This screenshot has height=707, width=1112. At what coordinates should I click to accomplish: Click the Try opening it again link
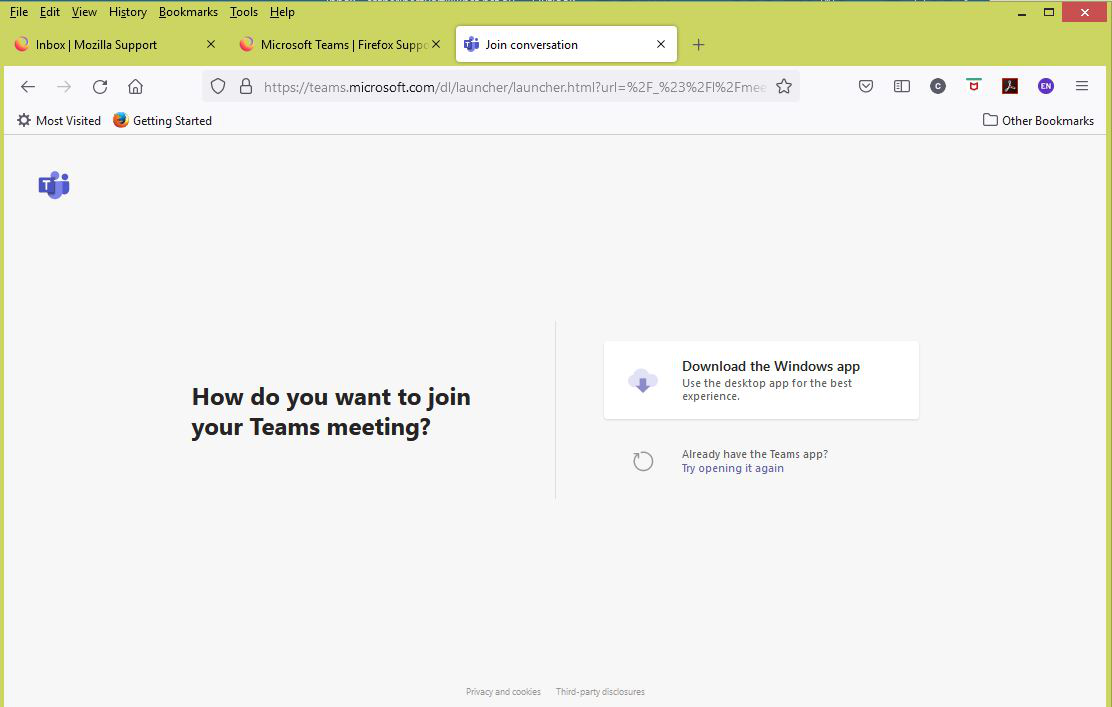point(732,468)
